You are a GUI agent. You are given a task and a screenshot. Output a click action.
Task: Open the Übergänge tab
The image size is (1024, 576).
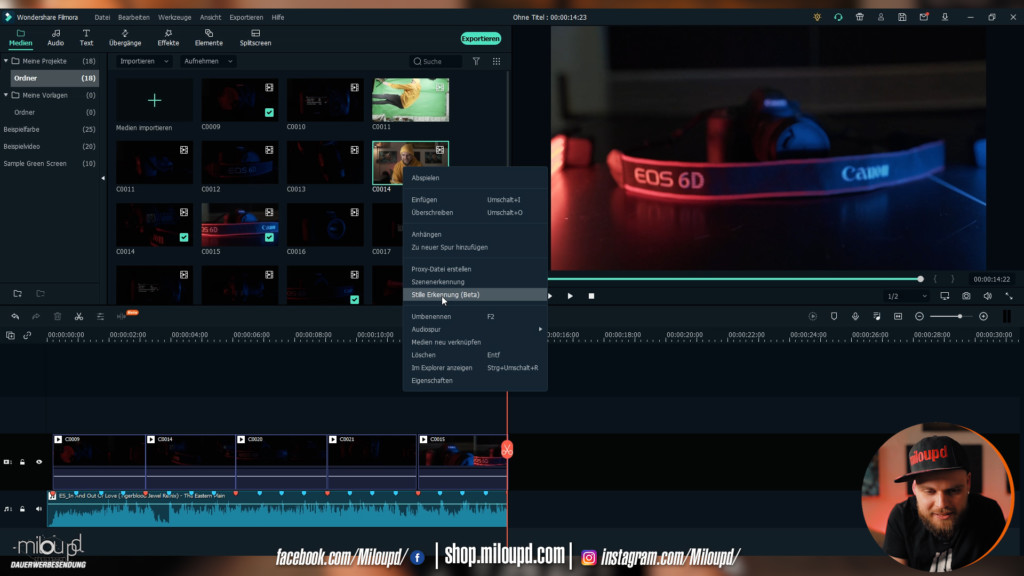(x=125, y=38)
